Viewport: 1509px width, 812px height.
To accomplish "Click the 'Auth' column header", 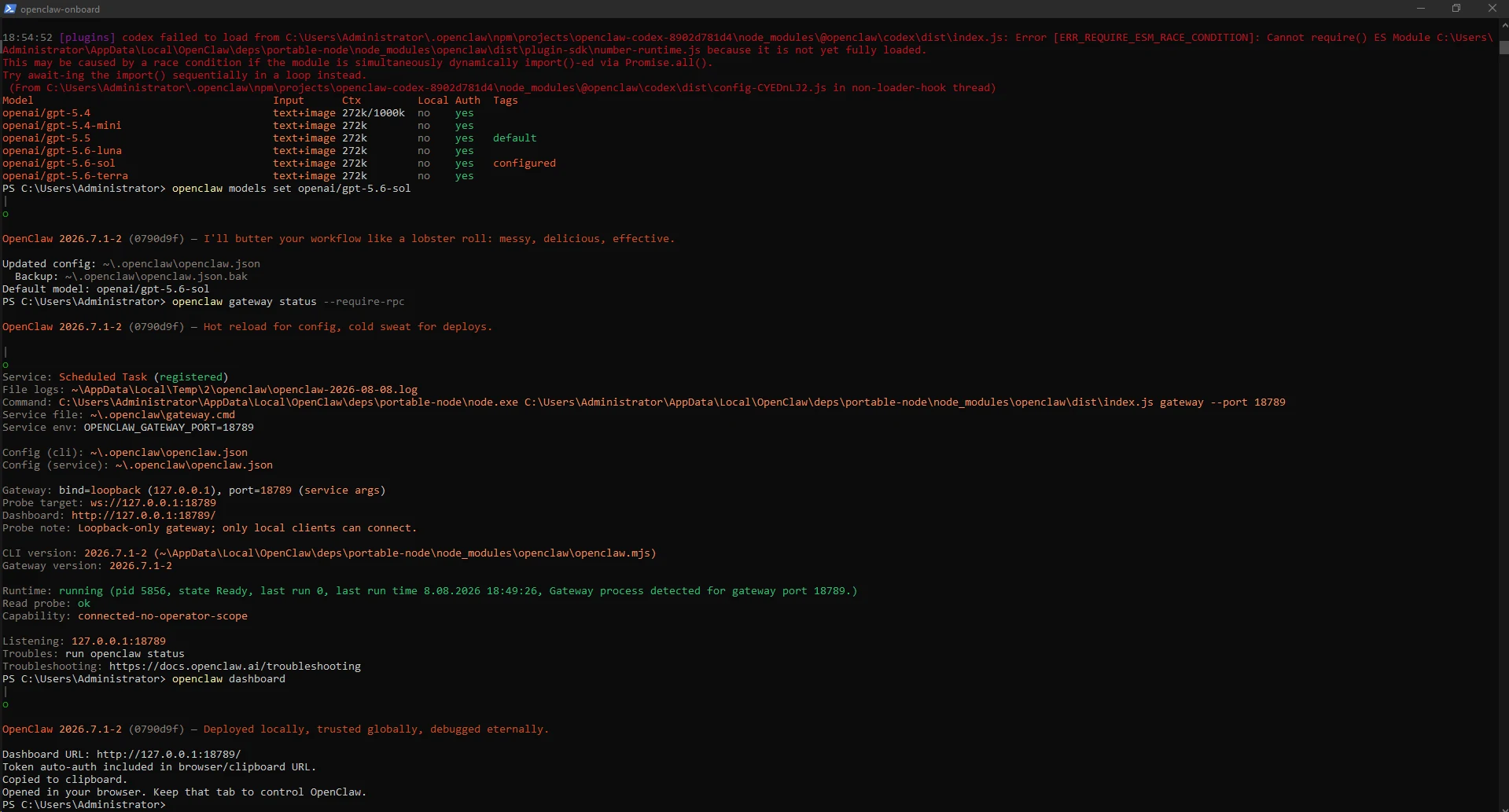I will coord(468,101).
